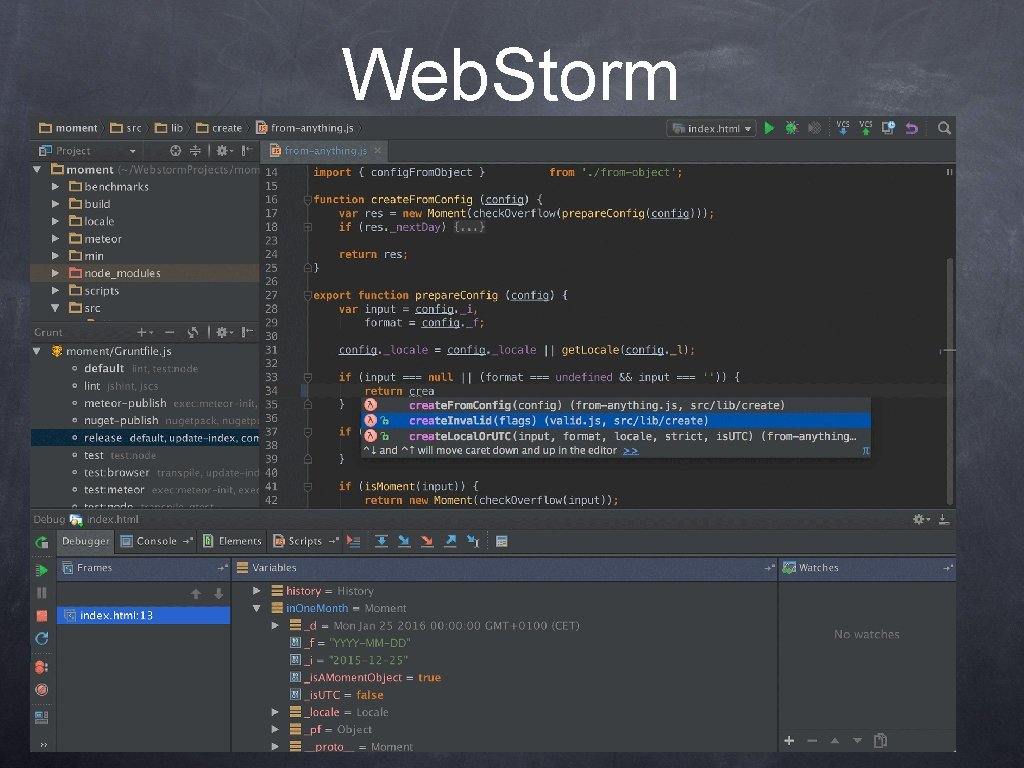Viewport: 1024px width, 768px height.
Task: Expand the _locale variable
Action: click(275, 712)
